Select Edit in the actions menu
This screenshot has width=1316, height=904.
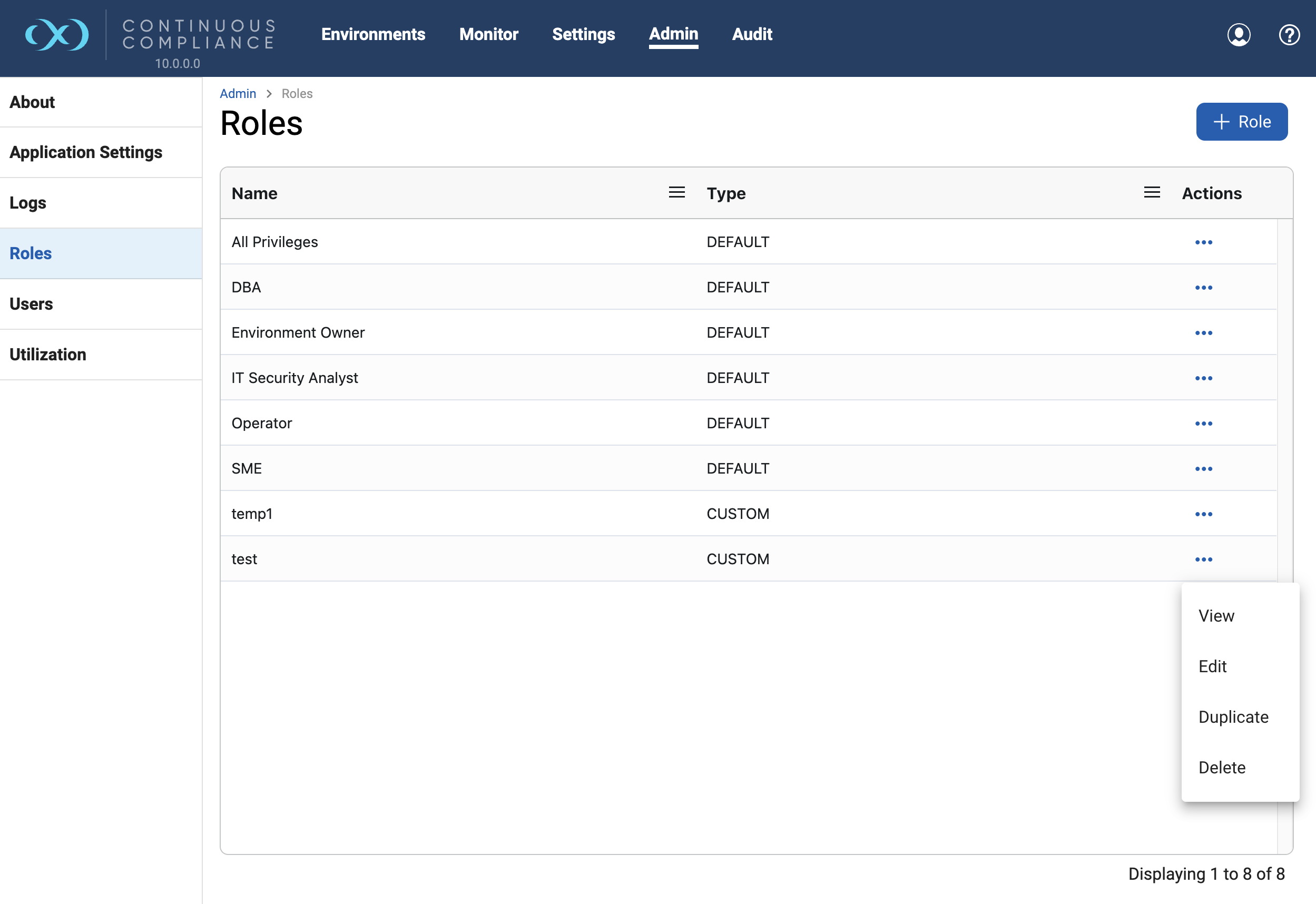(x=1212, y=666)
